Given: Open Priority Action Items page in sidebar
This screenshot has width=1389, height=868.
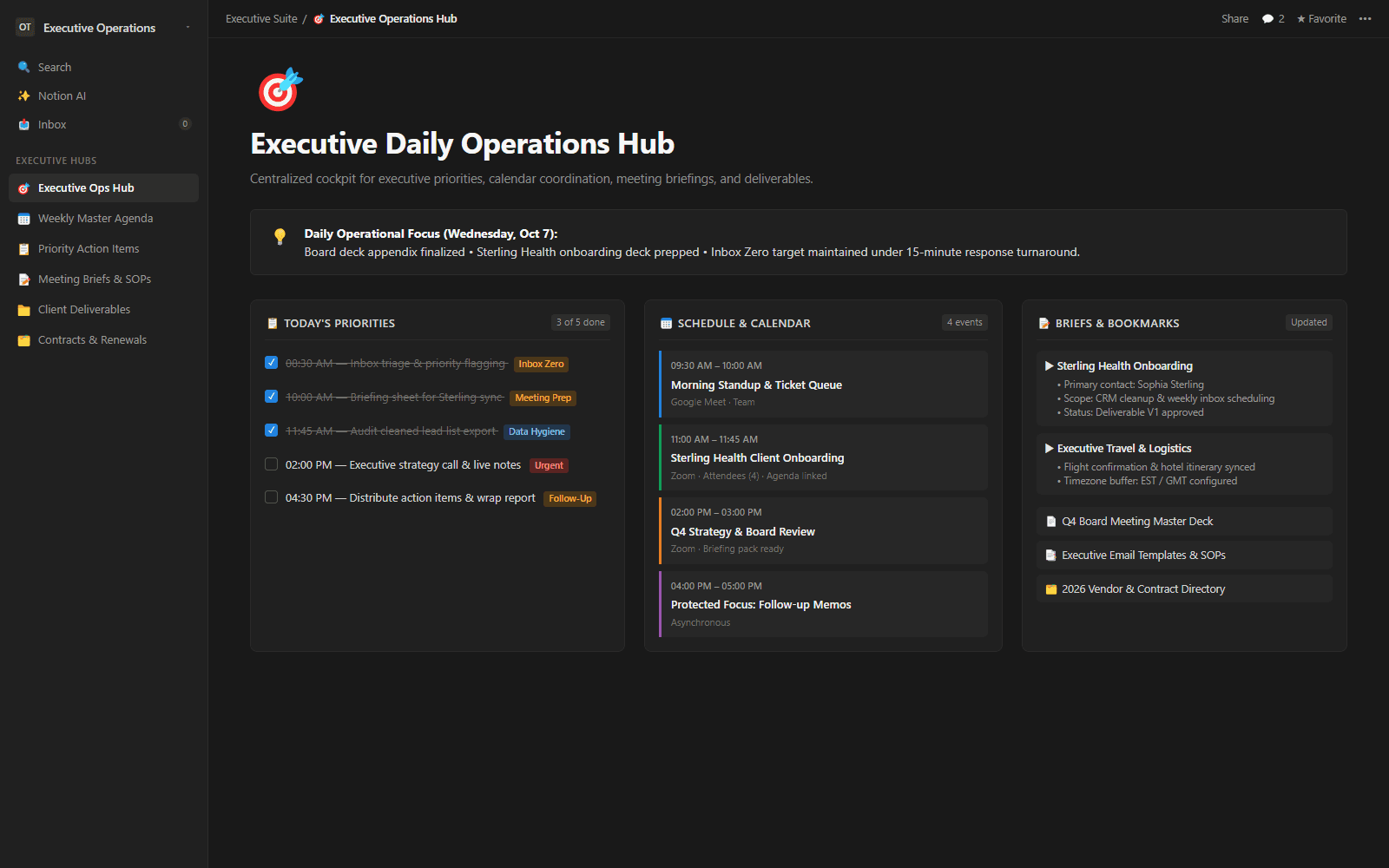Looking at the screenshot, I should [103, 249].
